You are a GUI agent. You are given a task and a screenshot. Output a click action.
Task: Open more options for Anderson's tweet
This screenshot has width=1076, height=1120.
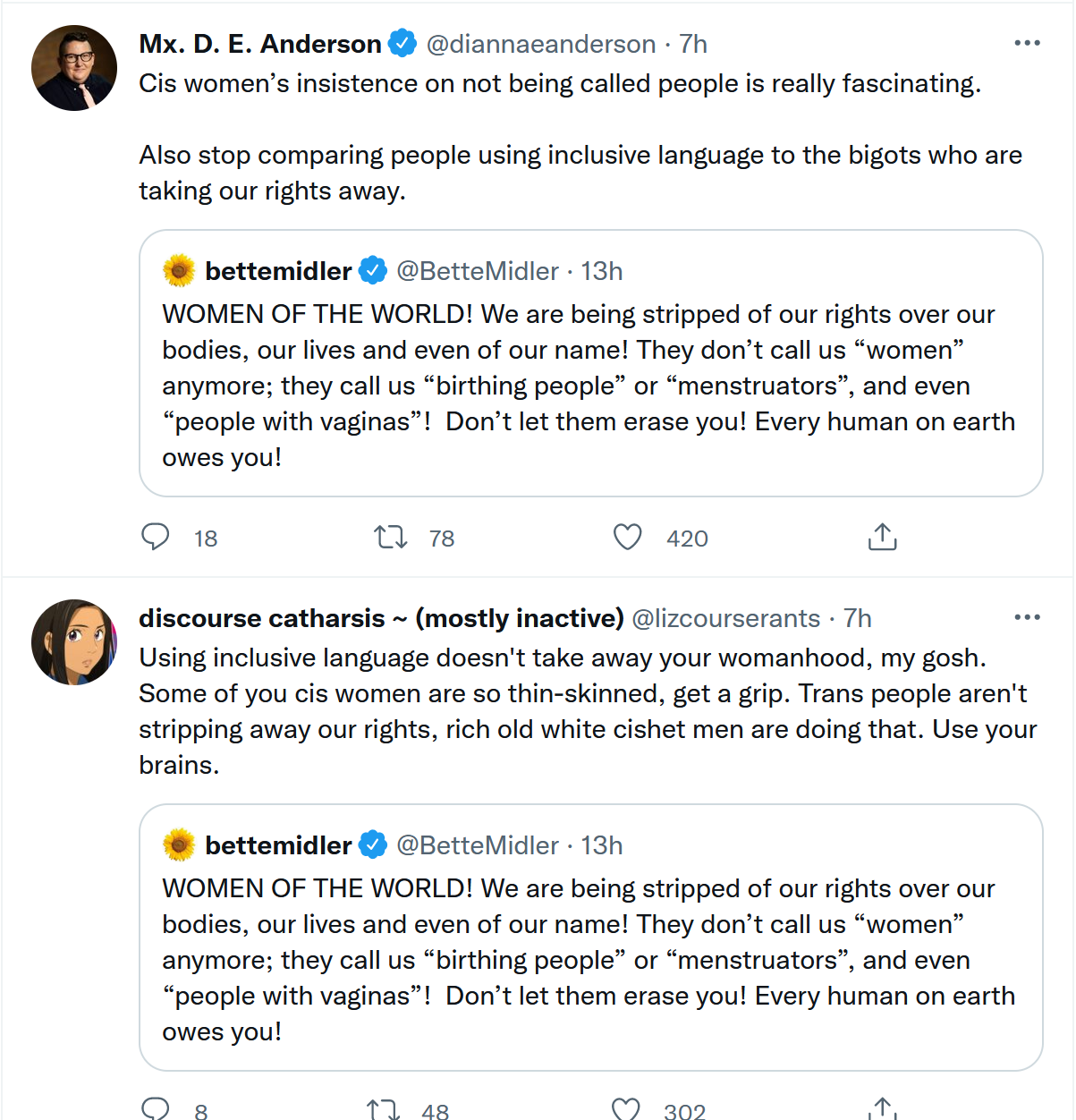coord(1027,43)
